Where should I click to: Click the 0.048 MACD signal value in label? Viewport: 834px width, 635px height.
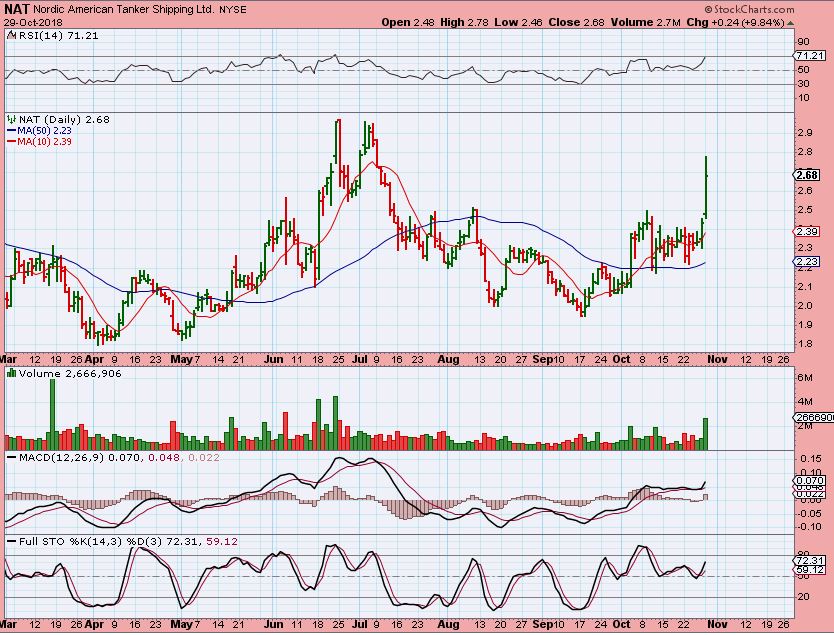[162, 457]
